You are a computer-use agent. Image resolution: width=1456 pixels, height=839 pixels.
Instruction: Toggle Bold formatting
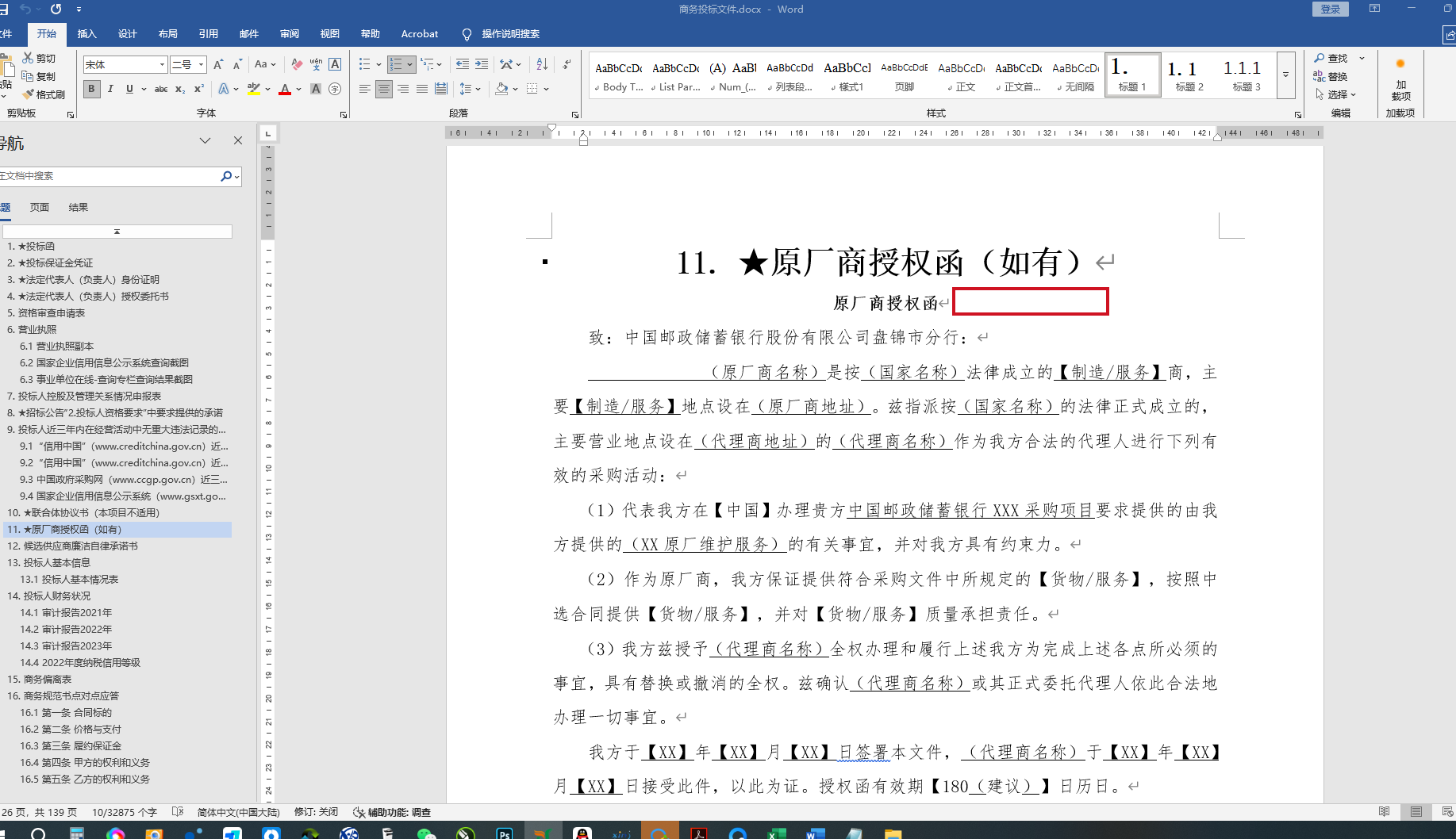[x=91, y=89]
